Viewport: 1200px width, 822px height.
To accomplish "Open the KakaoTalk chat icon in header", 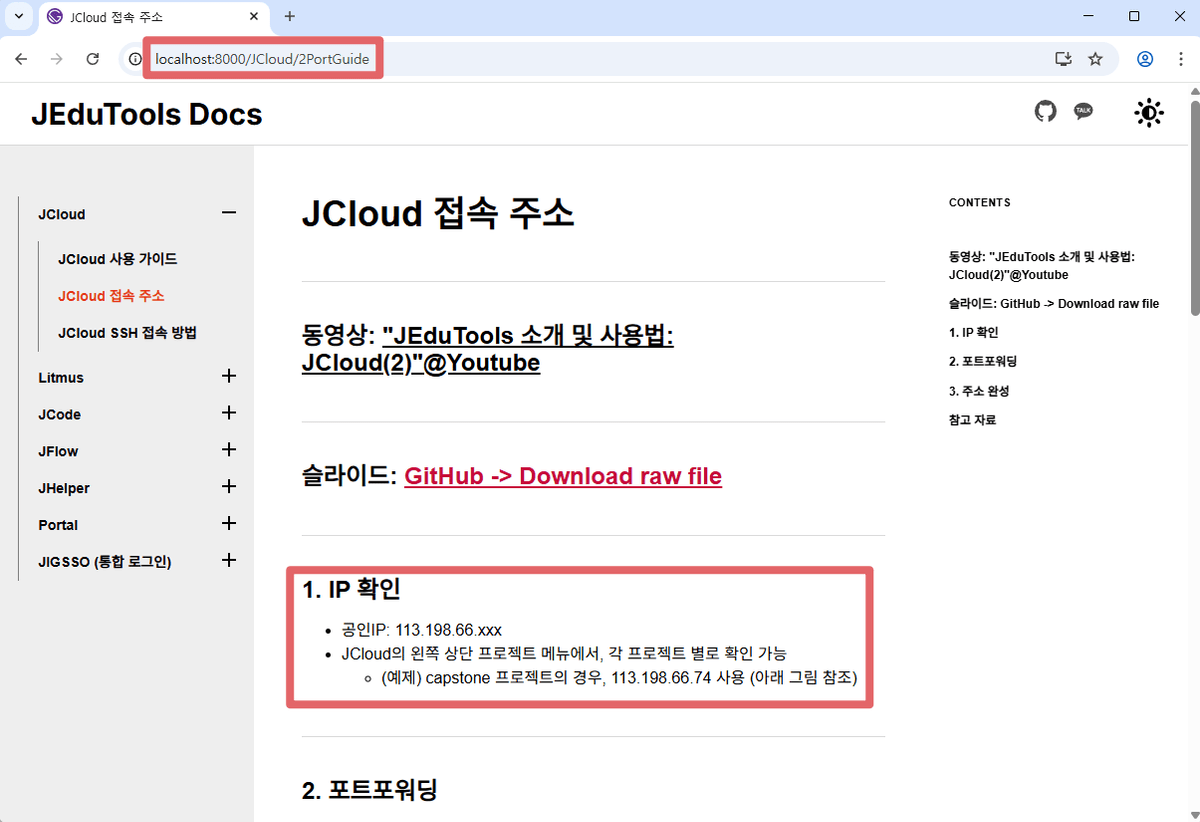I will click(1083, 112).
